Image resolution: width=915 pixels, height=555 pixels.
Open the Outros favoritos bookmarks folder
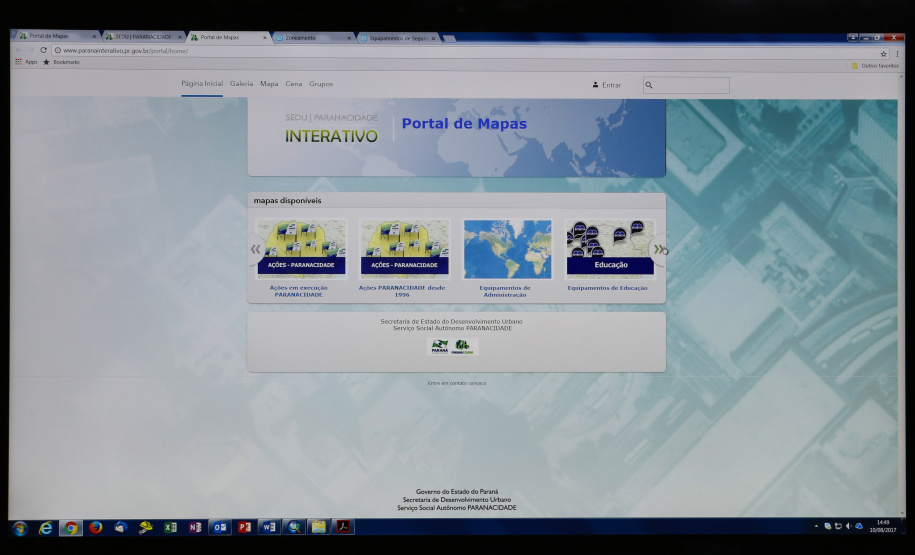click(875, 66)
